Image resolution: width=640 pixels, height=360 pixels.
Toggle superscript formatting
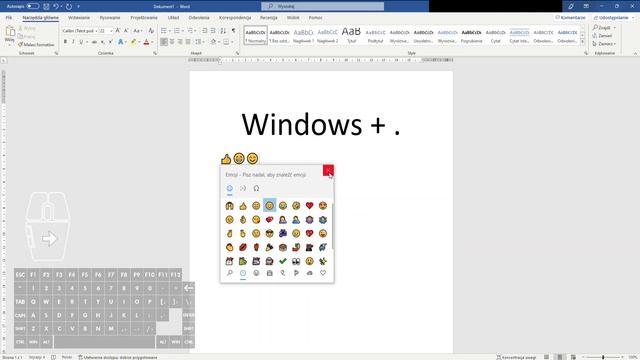(111, 42)
